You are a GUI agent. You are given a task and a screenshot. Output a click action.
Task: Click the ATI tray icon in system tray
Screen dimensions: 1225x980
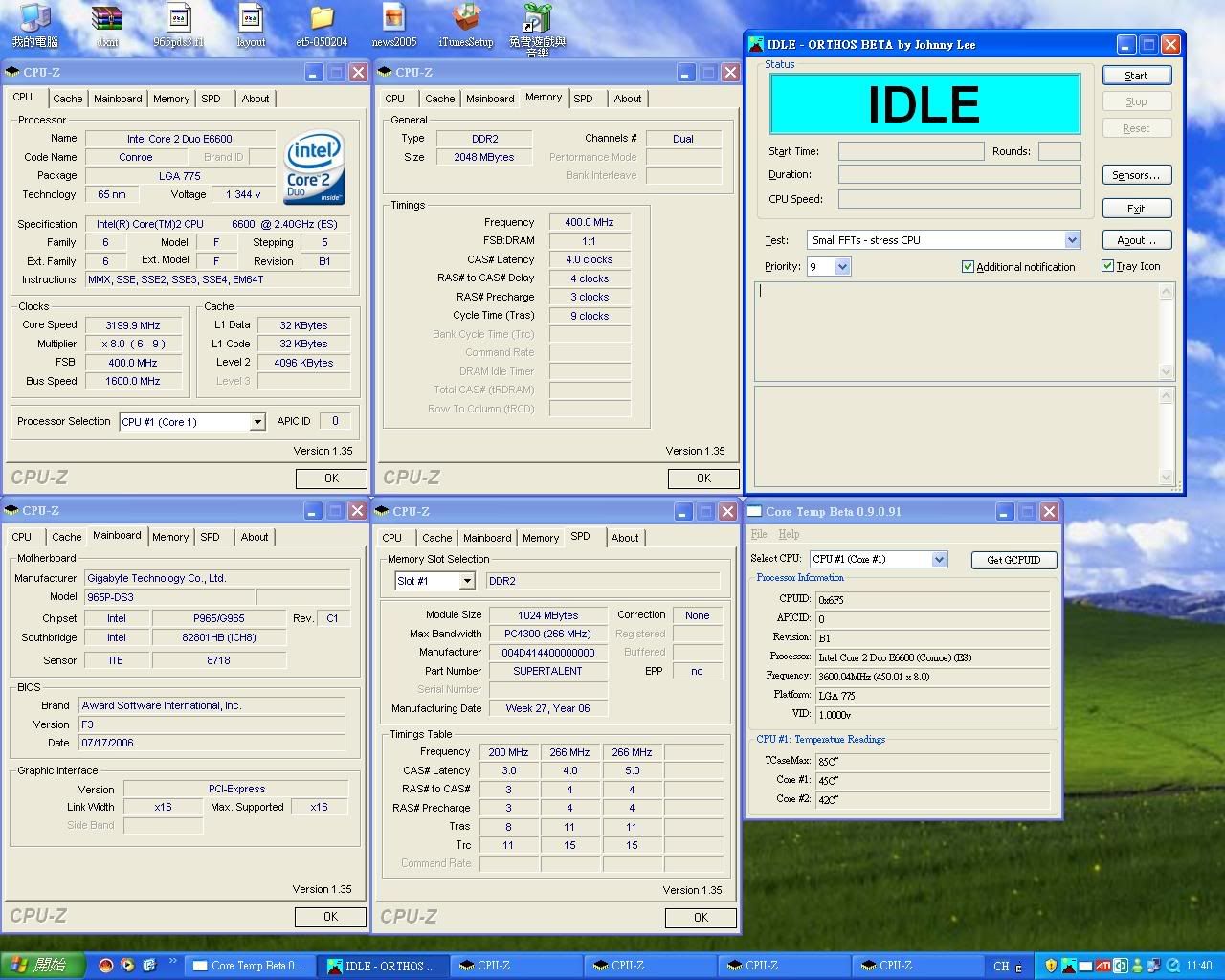[1102, 966]
